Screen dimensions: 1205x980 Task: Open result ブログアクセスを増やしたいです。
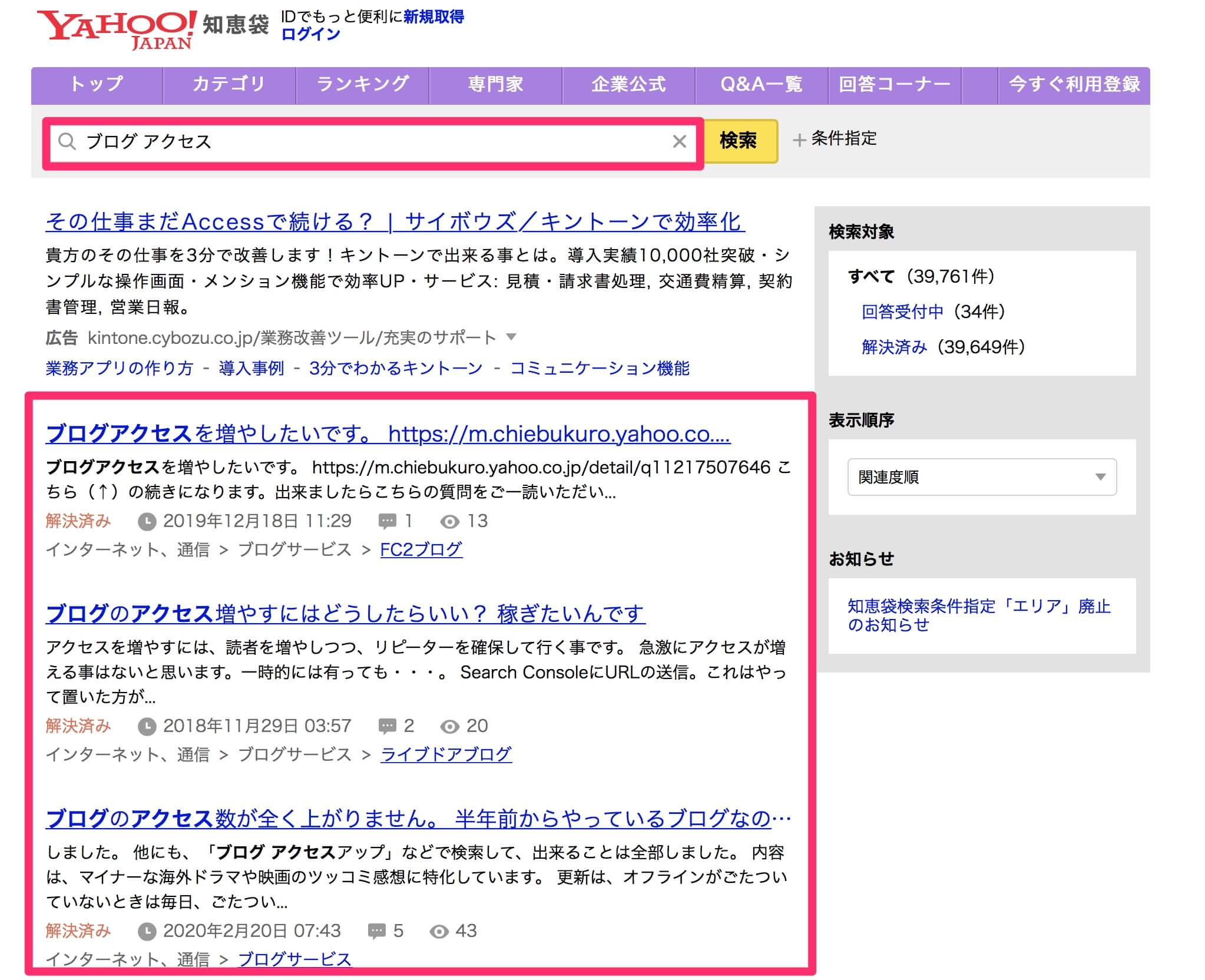(x=388, y=434)
